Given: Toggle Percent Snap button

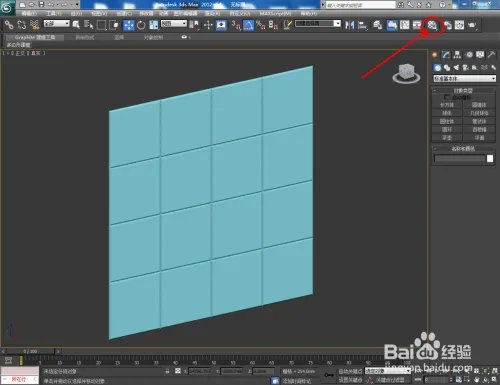Looking at the screenshot, I should (x=261, y=25).
